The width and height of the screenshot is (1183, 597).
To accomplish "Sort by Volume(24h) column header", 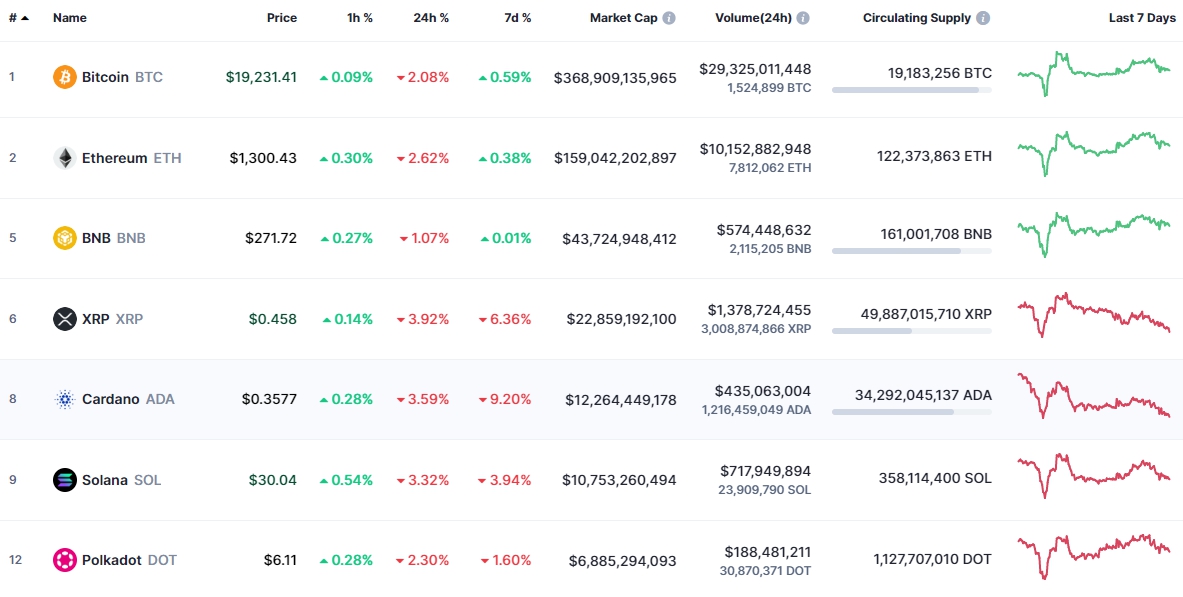I will coord(754,18).
